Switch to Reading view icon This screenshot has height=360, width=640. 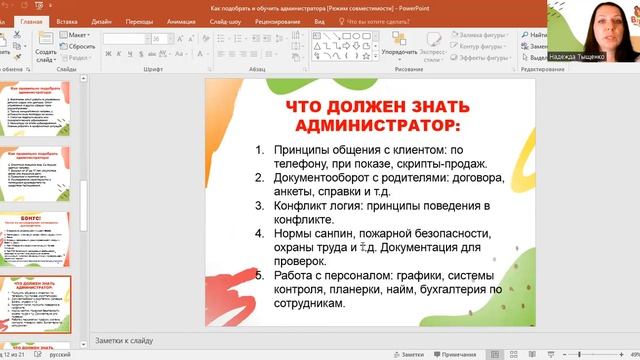click(x=532, y=355)
